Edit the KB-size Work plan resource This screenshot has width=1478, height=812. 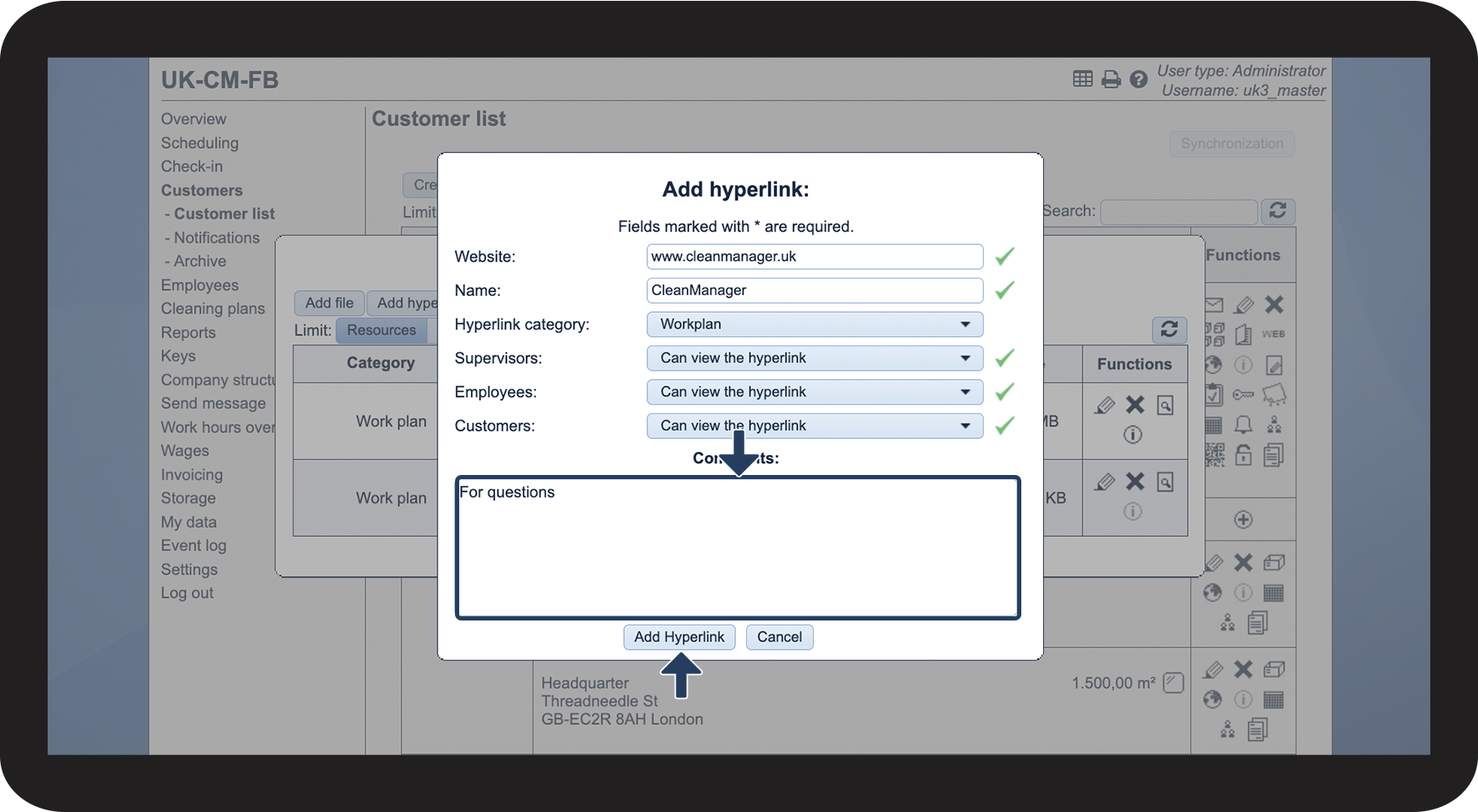[x=1105, y=483]
